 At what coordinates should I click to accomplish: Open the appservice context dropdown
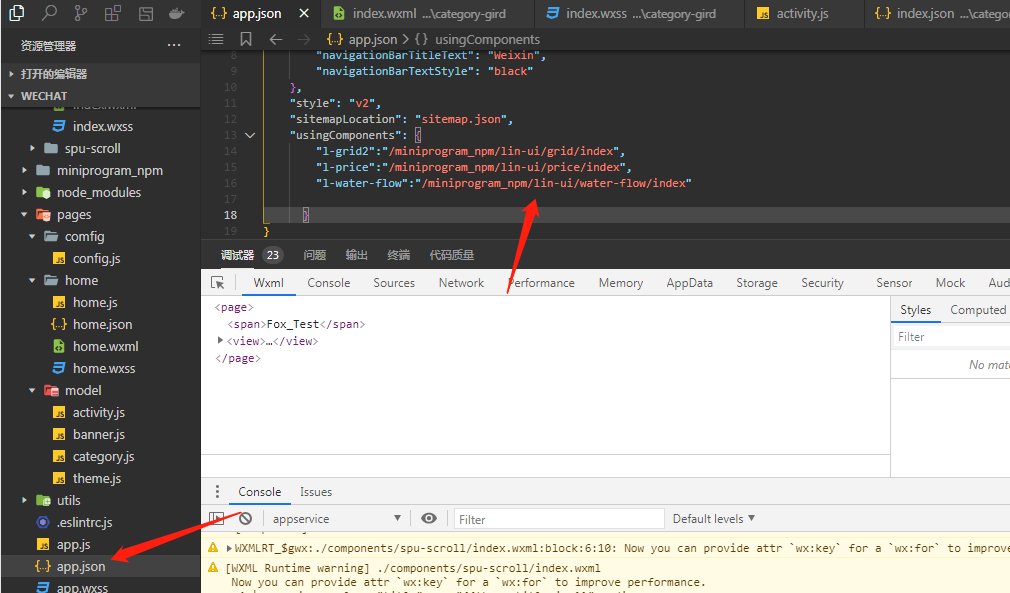[336, 518]
